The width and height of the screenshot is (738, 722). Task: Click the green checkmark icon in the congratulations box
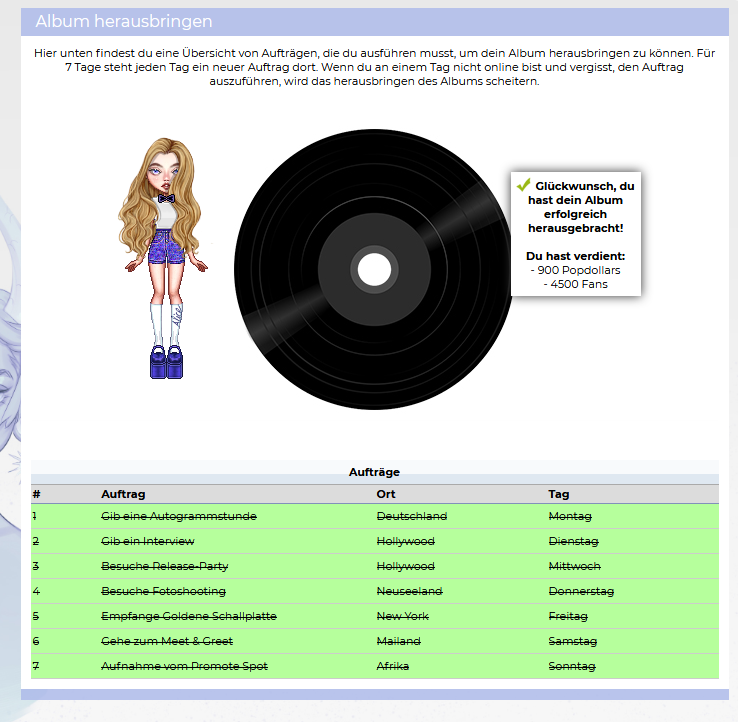click(523, 185)
